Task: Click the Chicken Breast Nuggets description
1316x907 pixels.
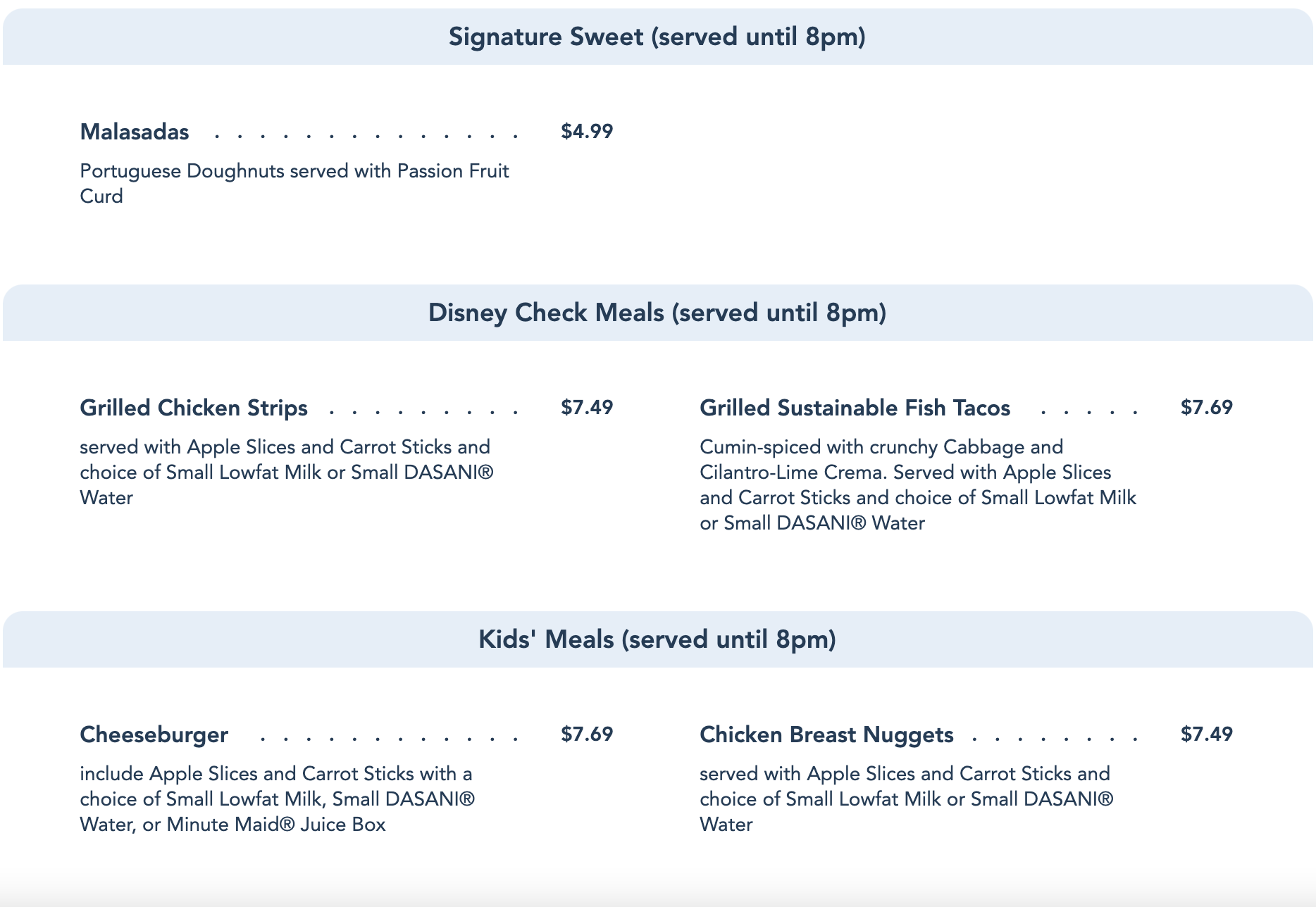Action: click(907, 799)
